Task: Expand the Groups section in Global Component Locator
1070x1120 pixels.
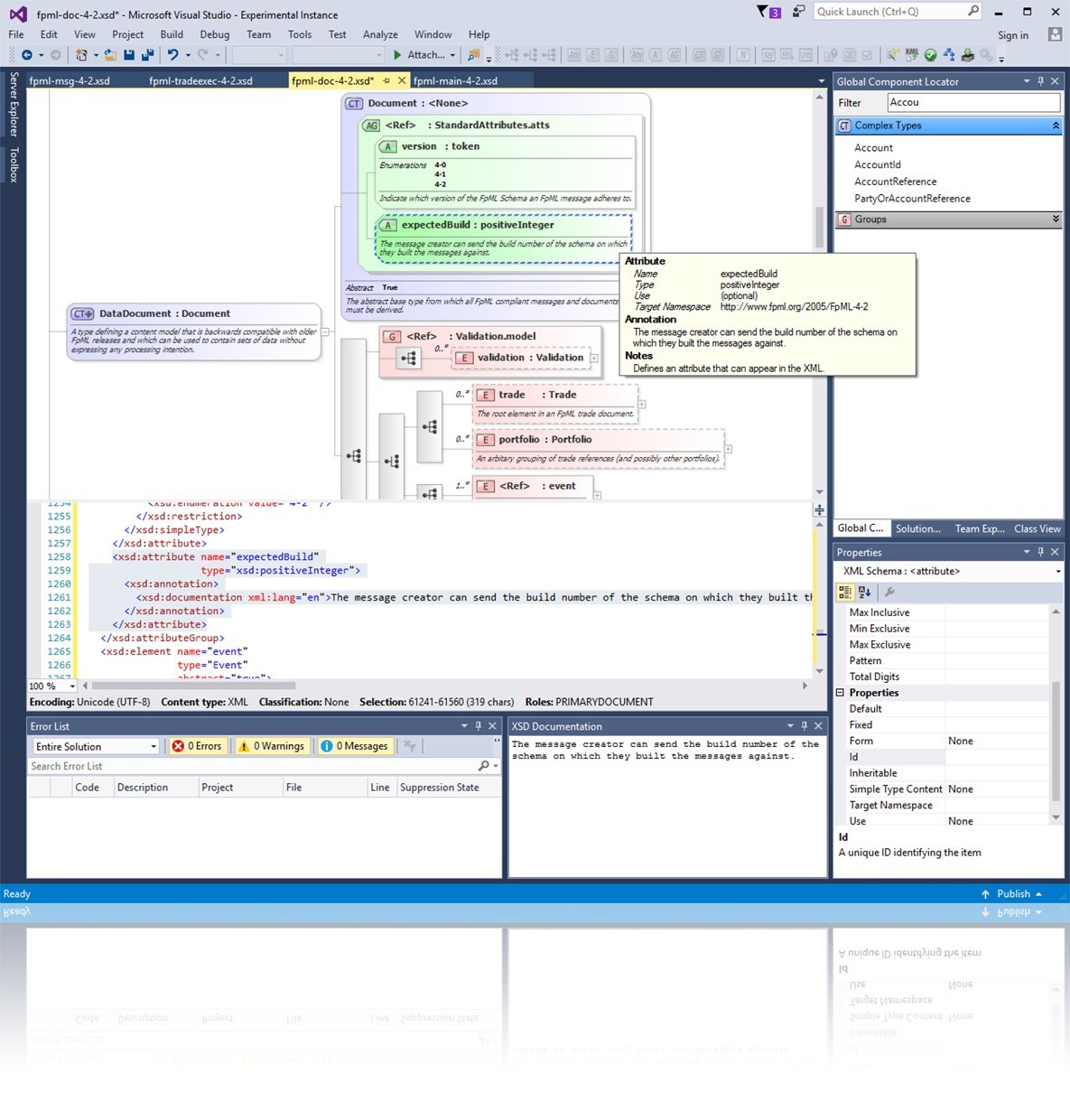Action: [x=1054, y=219]
